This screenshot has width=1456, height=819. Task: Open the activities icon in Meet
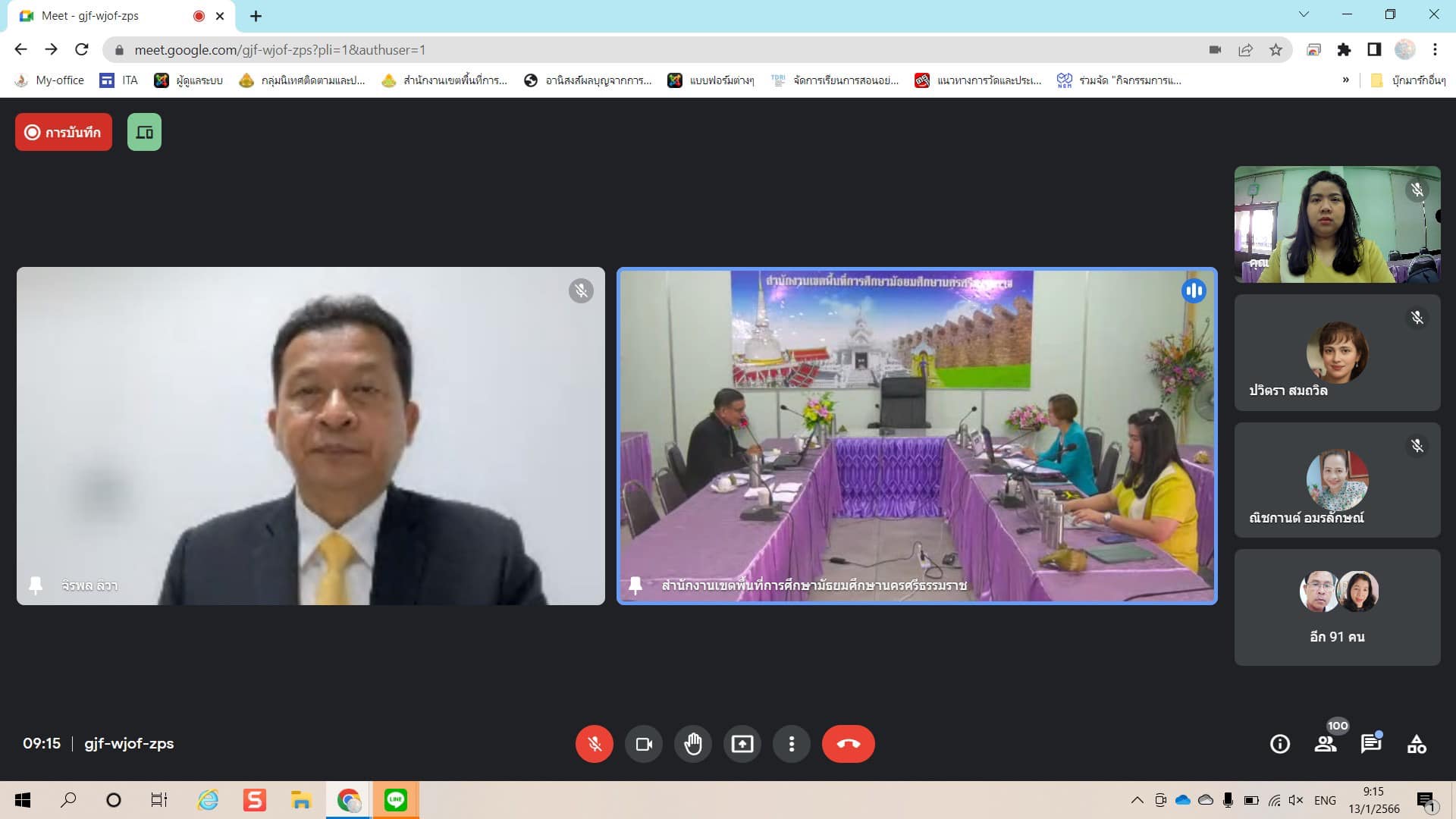(1417, 744)
